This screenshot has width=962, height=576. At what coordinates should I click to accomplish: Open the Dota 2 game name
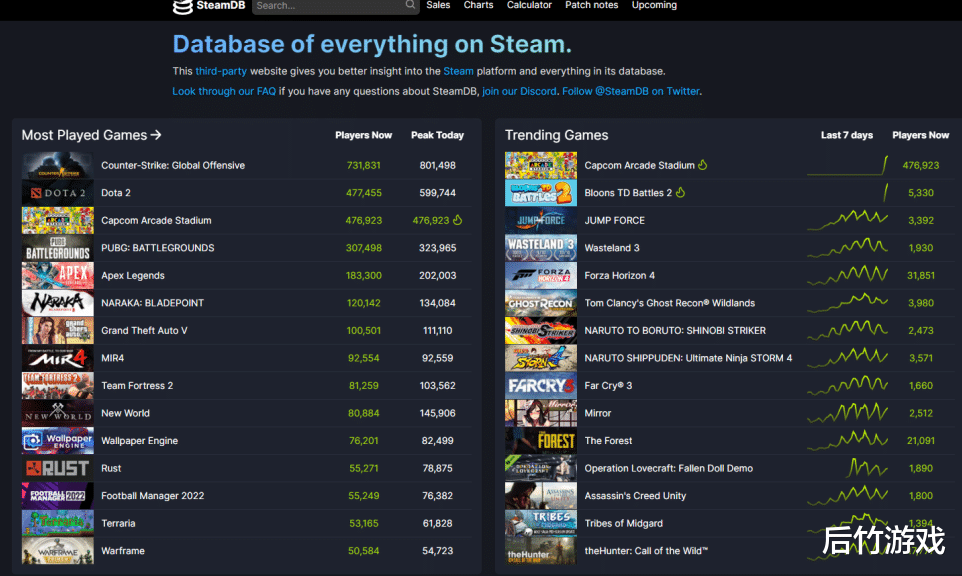(116, 193)
